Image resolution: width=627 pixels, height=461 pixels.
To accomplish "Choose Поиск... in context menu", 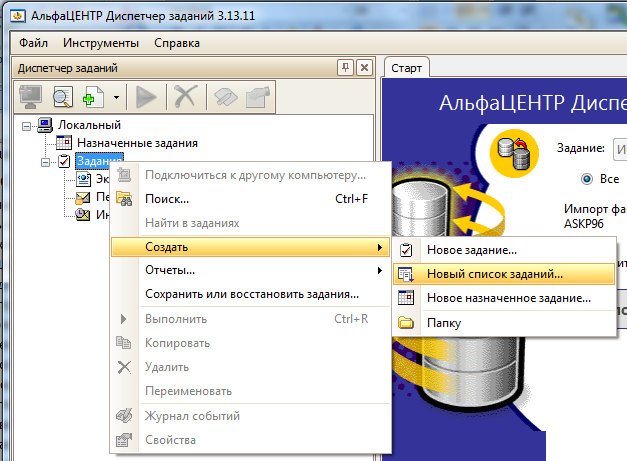I will tap(251, 199).
